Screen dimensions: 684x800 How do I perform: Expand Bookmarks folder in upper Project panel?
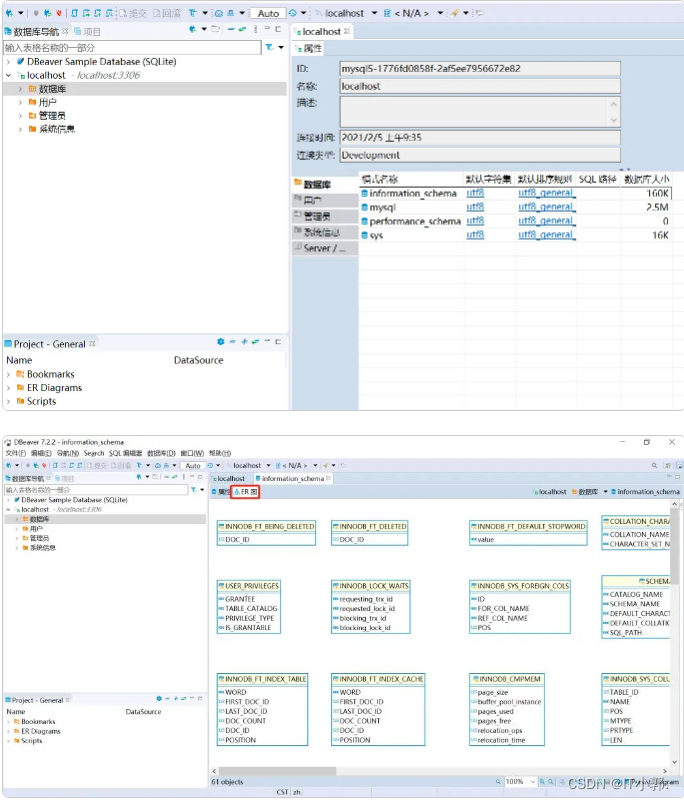[8, 374]
